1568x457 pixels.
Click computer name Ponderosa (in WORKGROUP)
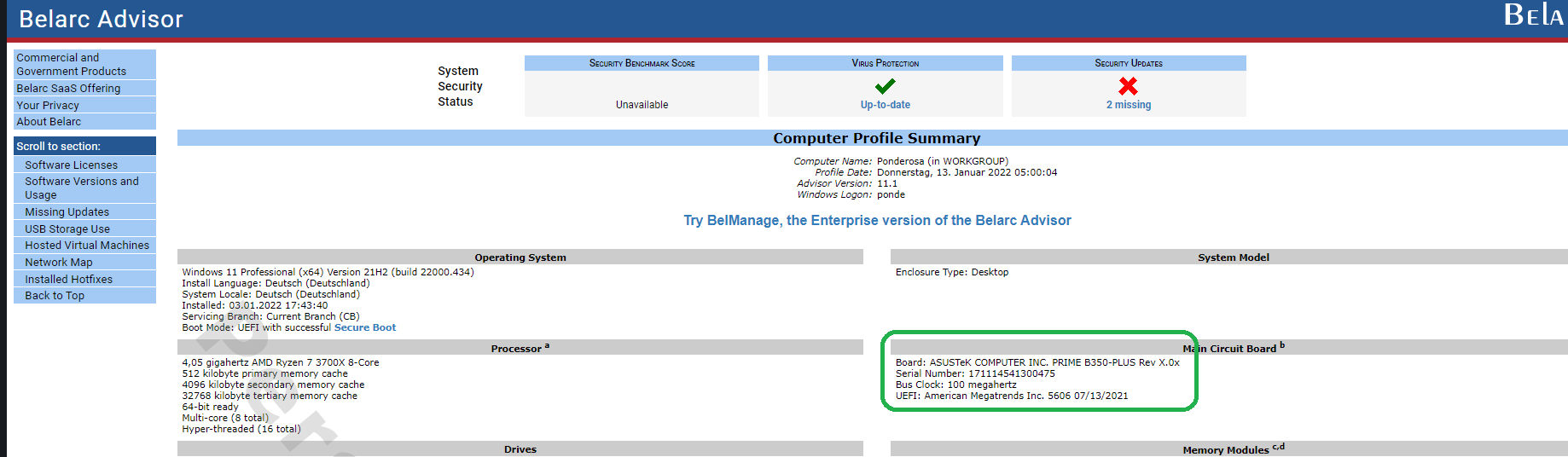(x=943, y=161)
